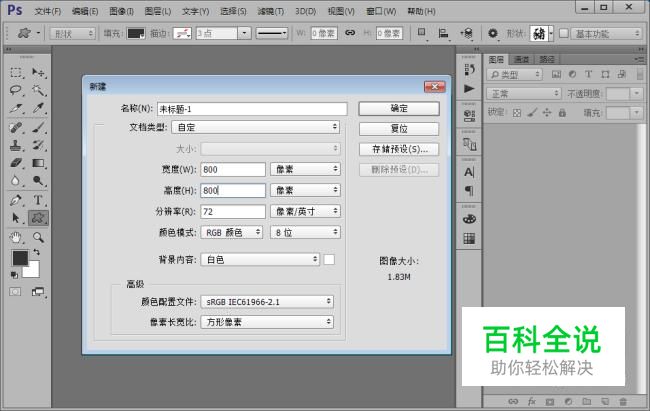Select the Dodge tool

(x=38, y=181)
